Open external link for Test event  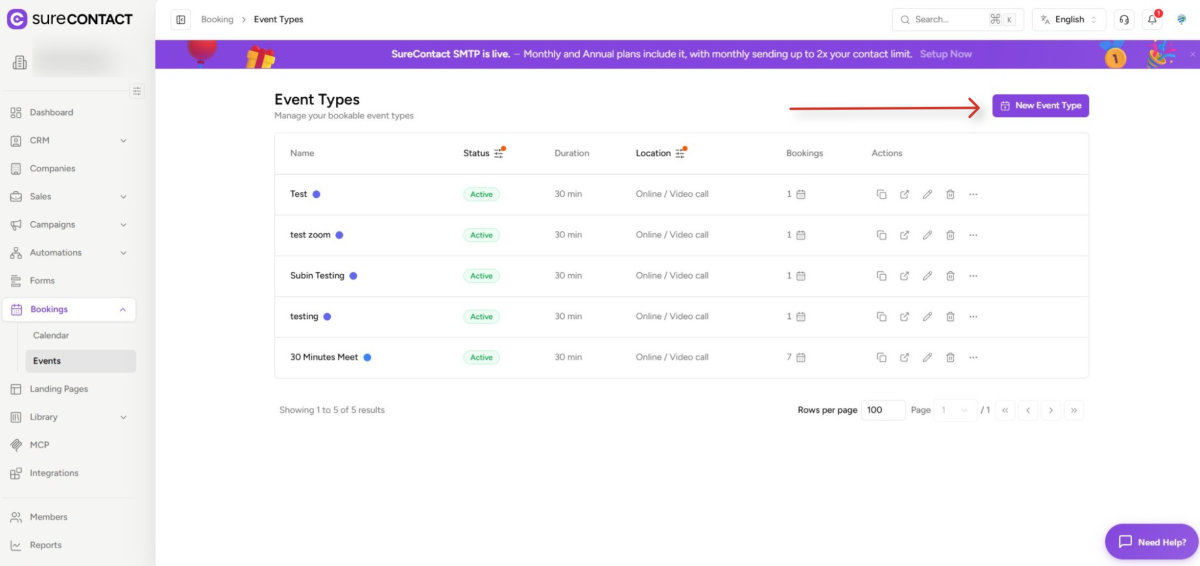click(x=904, y=194)
